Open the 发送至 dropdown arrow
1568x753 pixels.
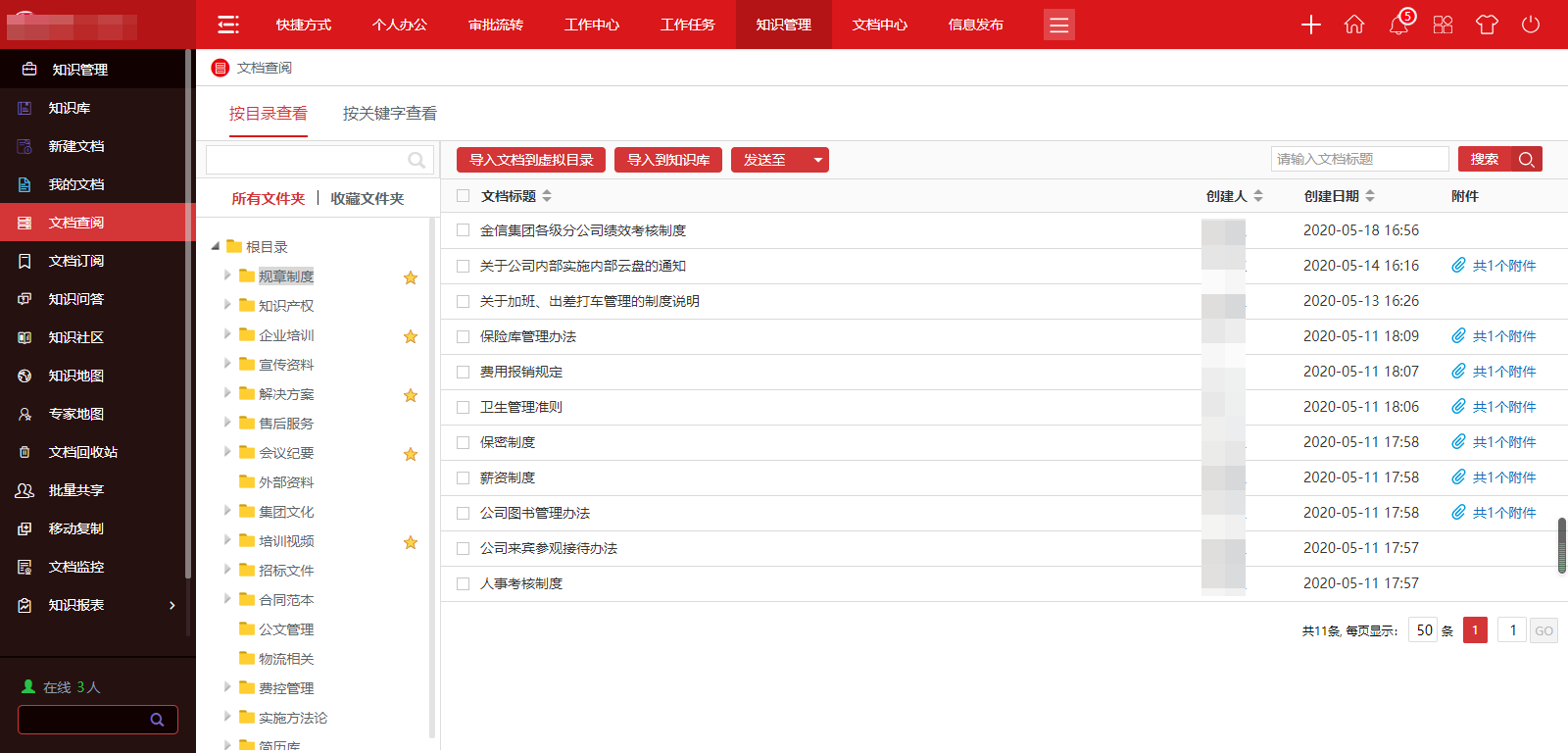817,160
